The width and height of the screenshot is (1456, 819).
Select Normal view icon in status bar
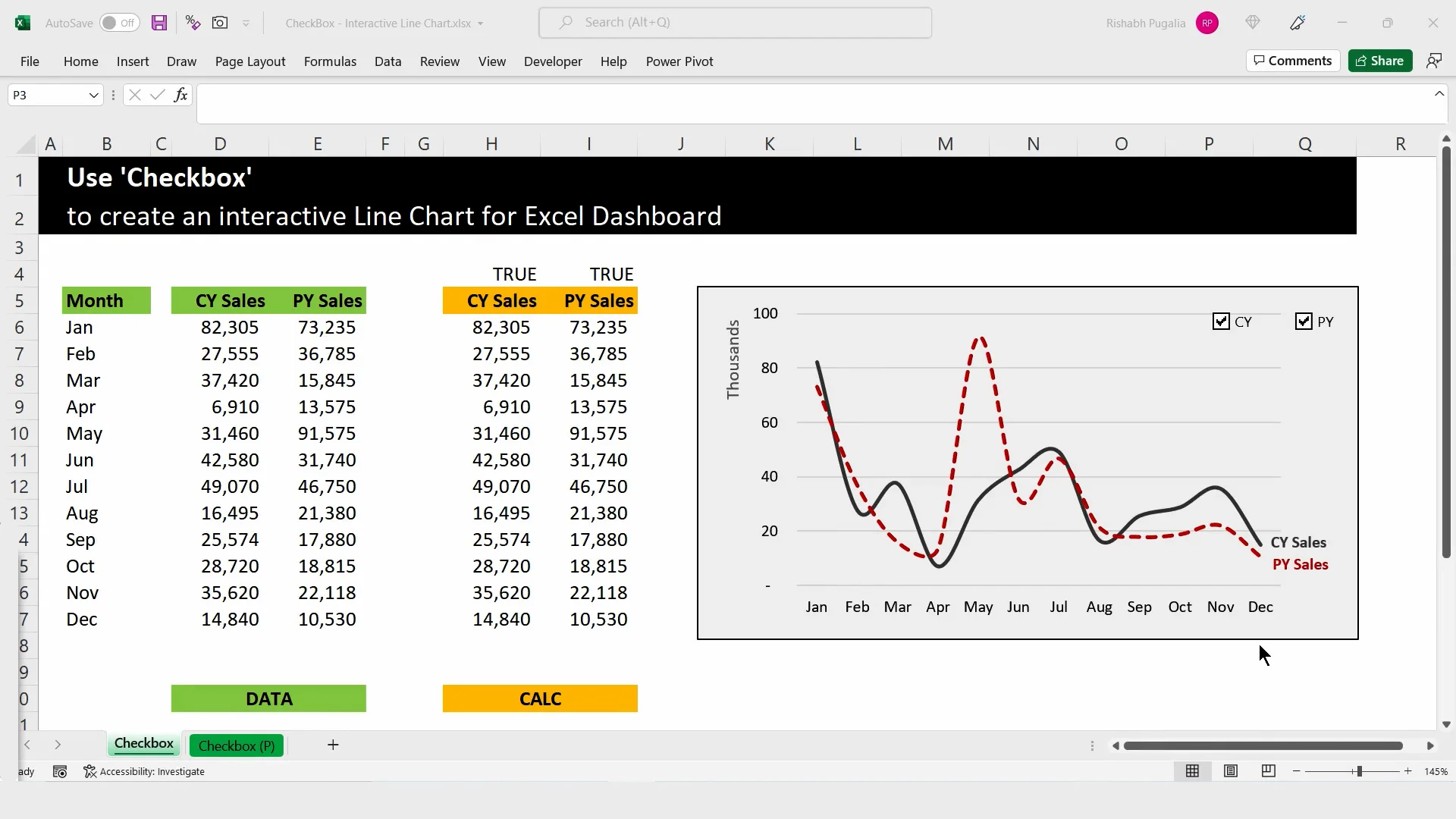click(1192, 771)
